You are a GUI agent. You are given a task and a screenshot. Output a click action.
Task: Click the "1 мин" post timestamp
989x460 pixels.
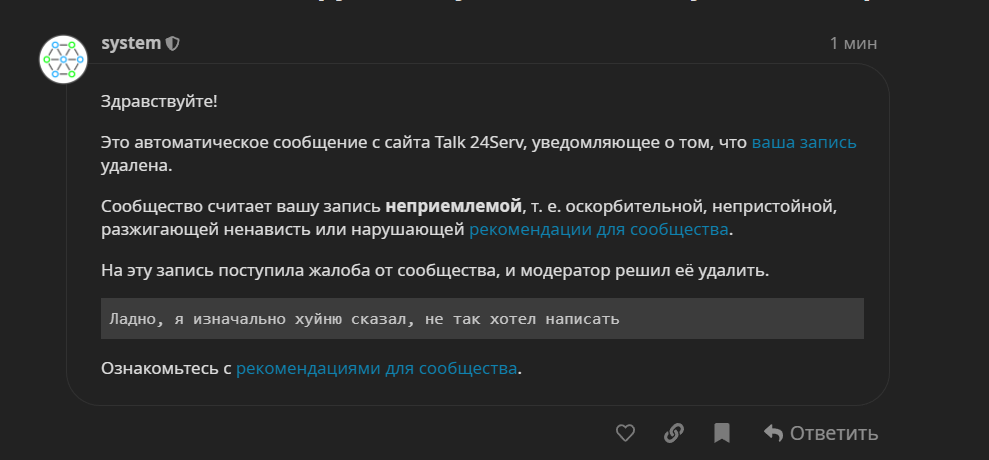[x=853, y=44]
